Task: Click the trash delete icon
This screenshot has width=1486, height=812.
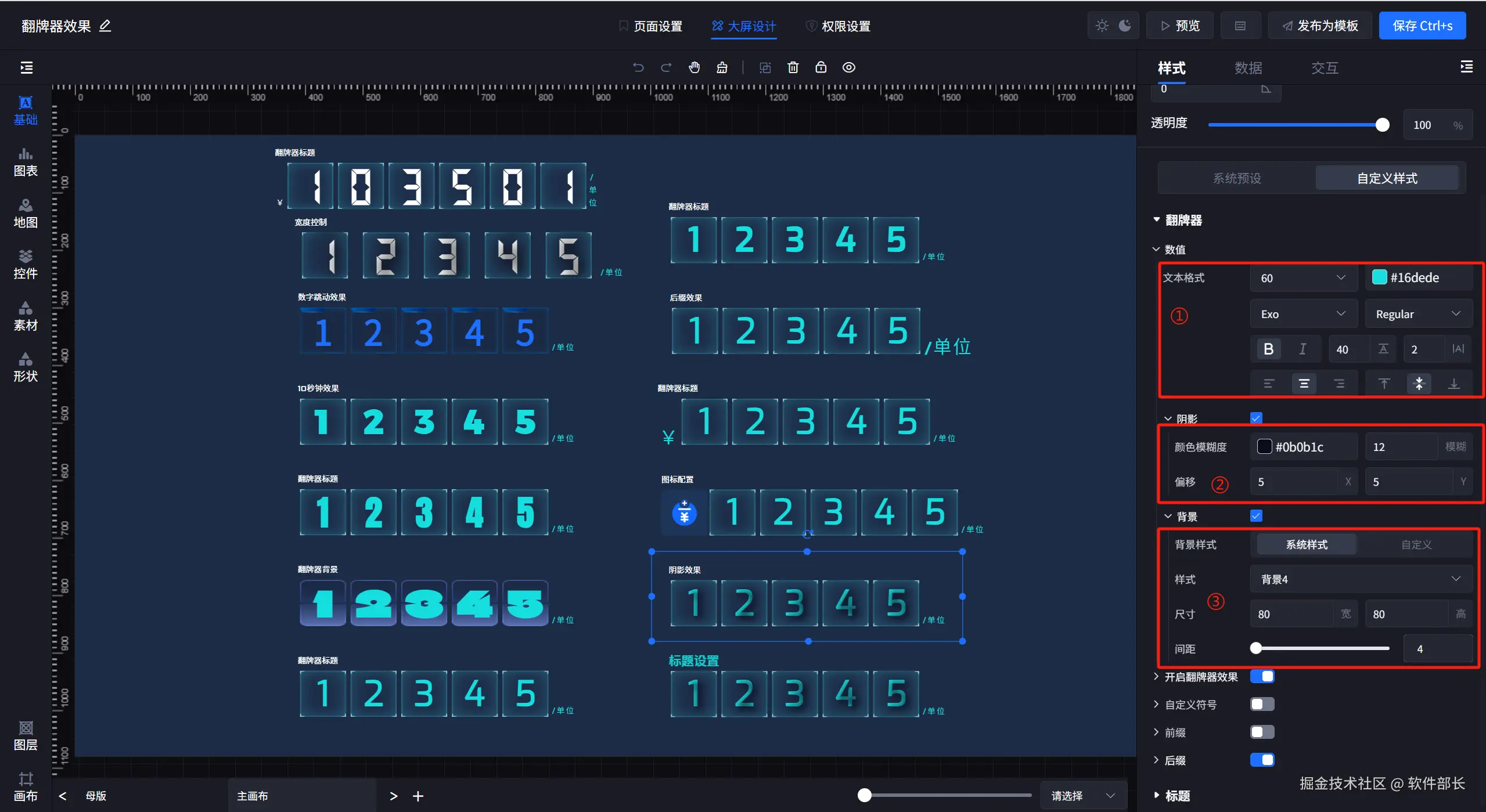Action: (793, 67)
